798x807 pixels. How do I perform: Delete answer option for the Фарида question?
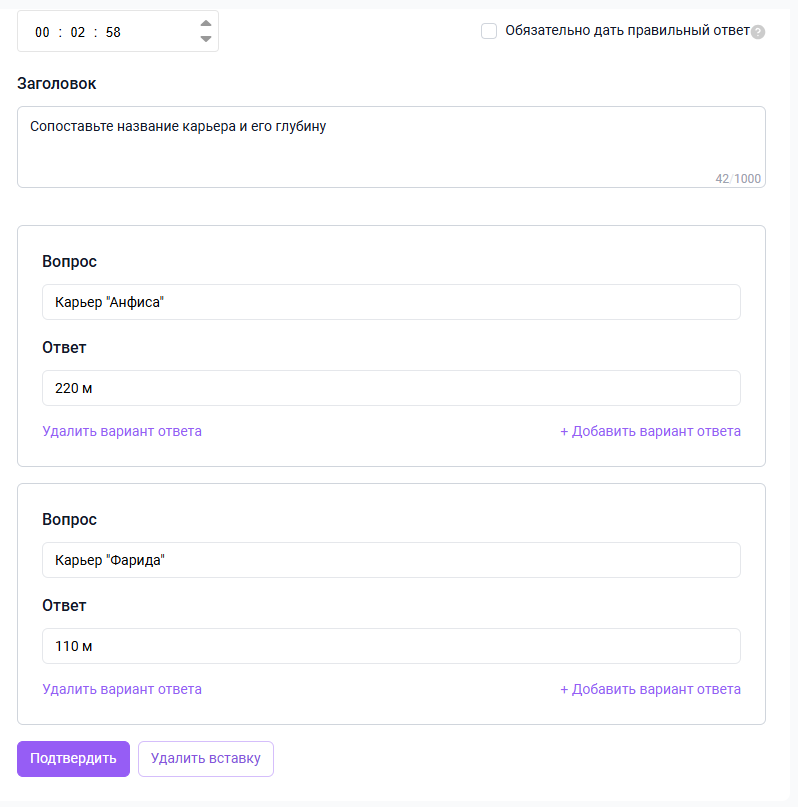coord(122,690)
